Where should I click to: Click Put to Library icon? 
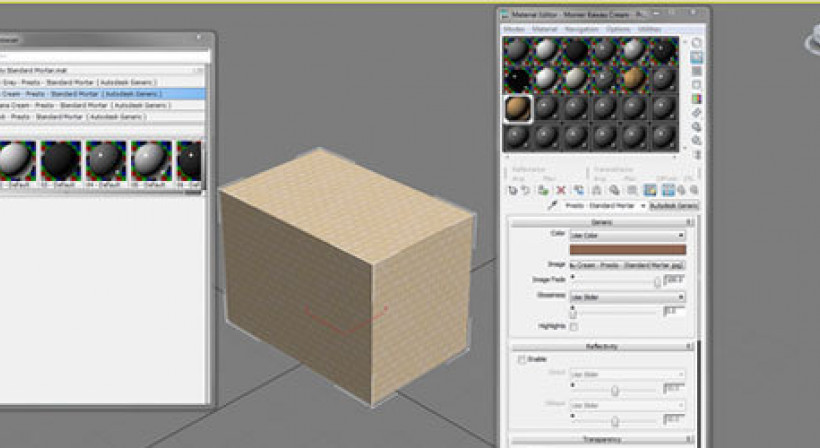614,191
